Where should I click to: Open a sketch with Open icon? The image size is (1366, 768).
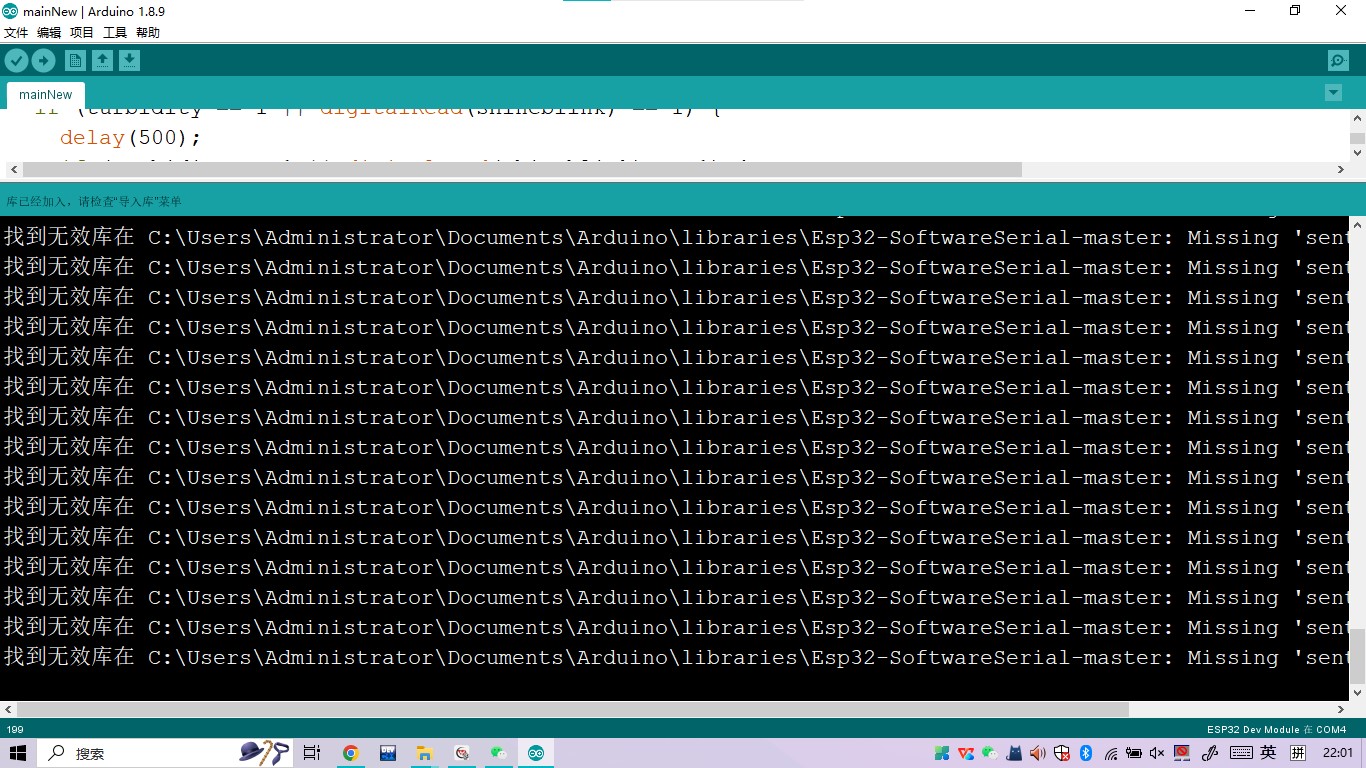(x=102, y=61)
